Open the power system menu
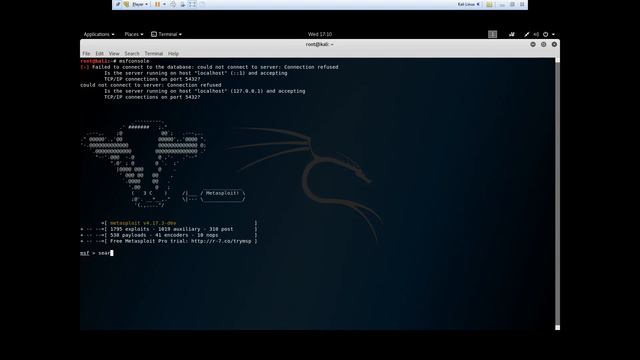The image size is (640, 360). tap(549, 34)
